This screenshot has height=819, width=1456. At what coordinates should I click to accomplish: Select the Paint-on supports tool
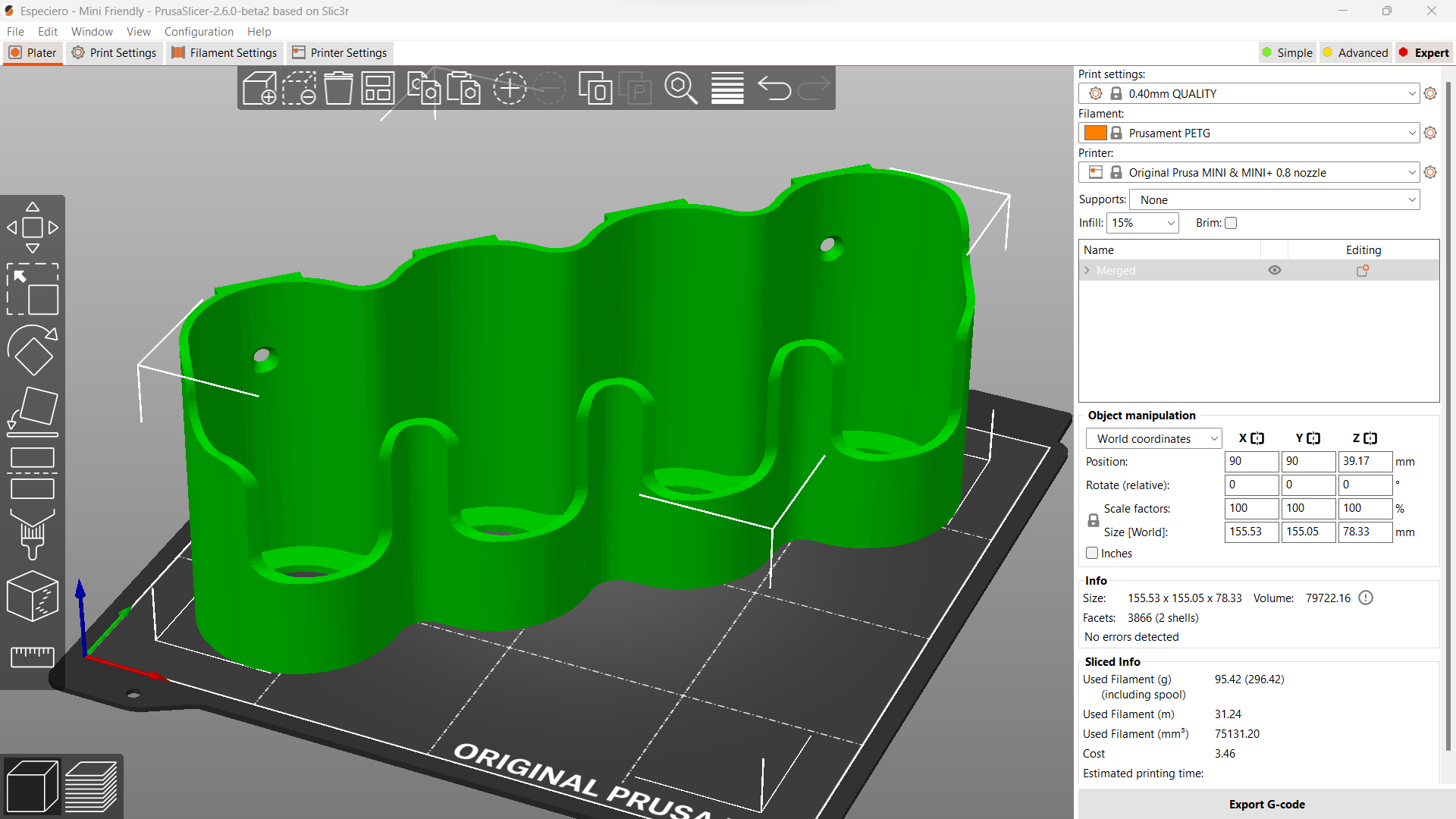pyautogui.click(x=33, y=535)
